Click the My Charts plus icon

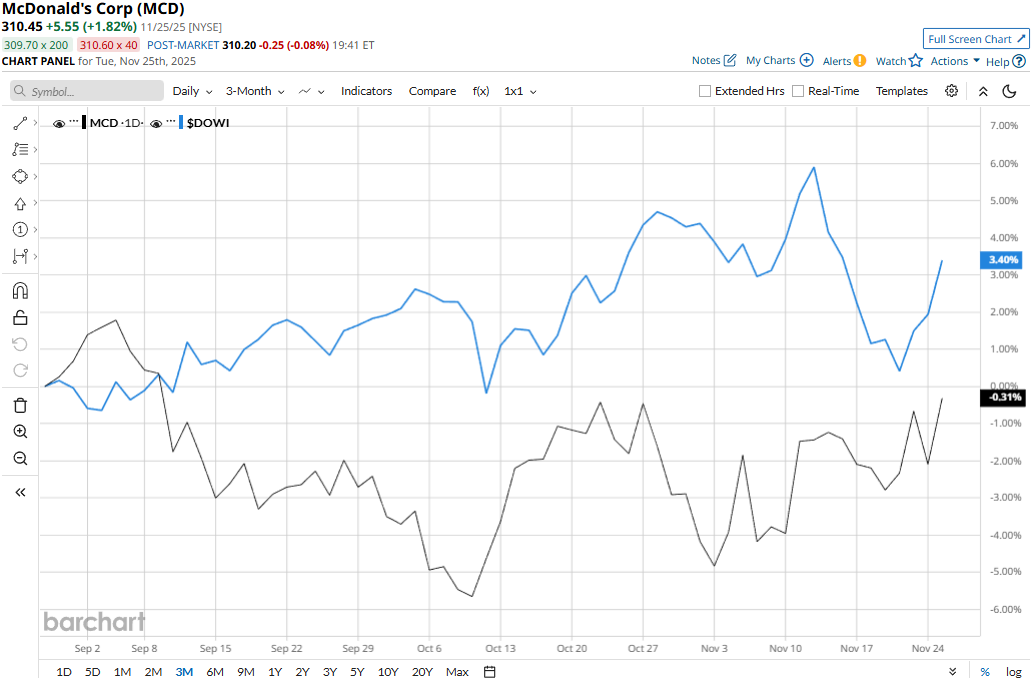coord(806,60)
